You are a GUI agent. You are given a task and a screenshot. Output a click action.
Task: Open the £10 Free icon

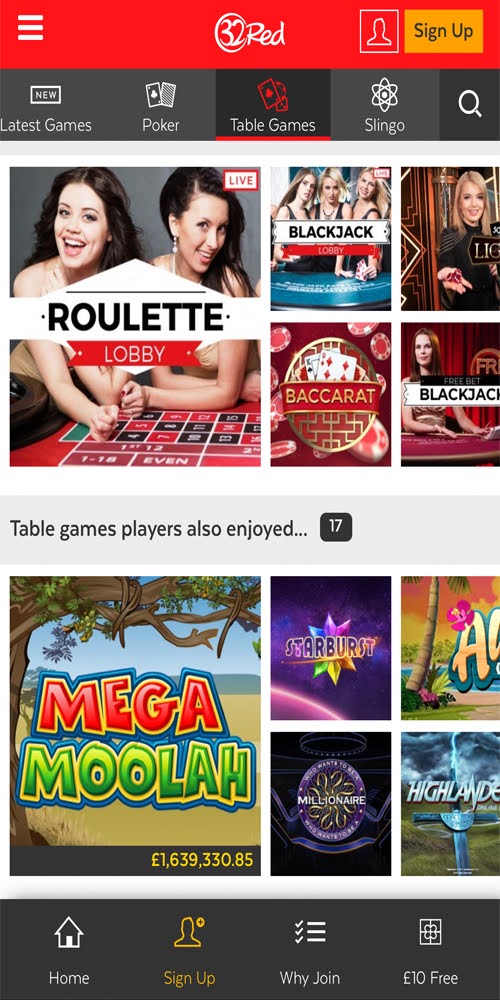430,932
